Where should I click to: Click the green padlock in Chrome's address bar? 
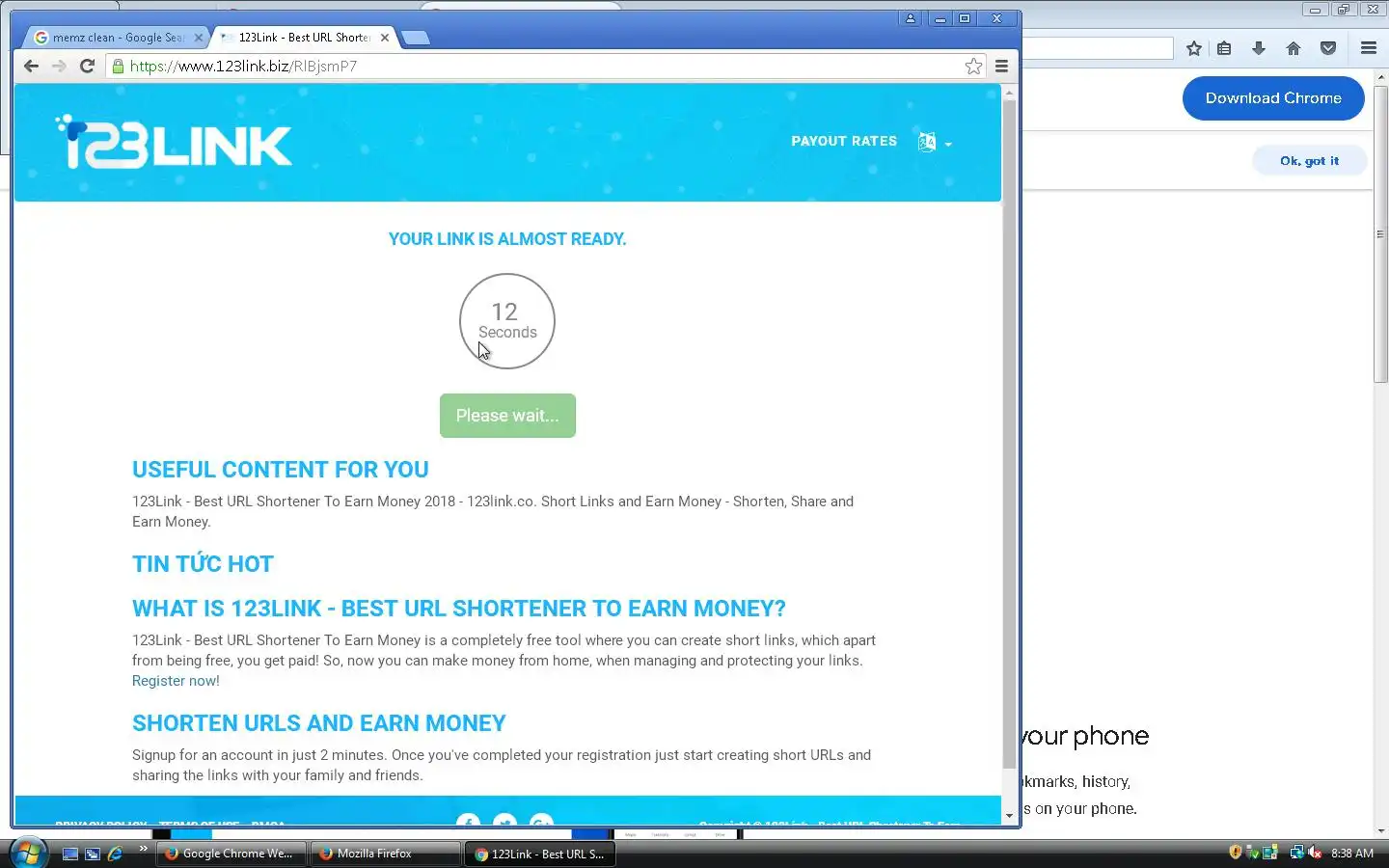[x=118, y=66]
